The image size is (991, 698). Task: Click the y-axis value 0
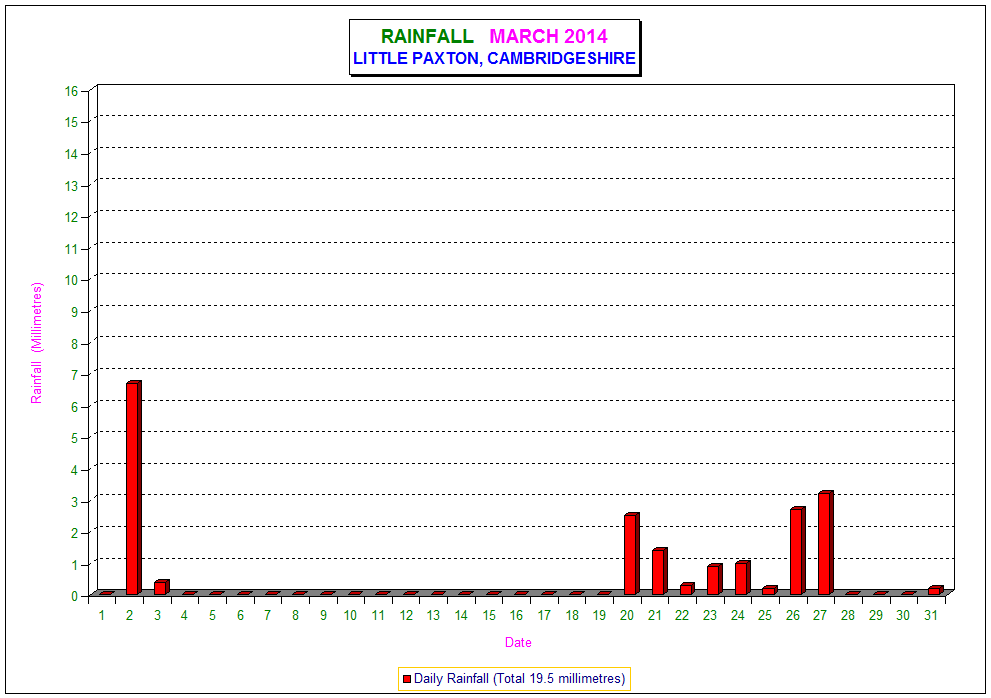pyautogui.click(x=75, y=596)
